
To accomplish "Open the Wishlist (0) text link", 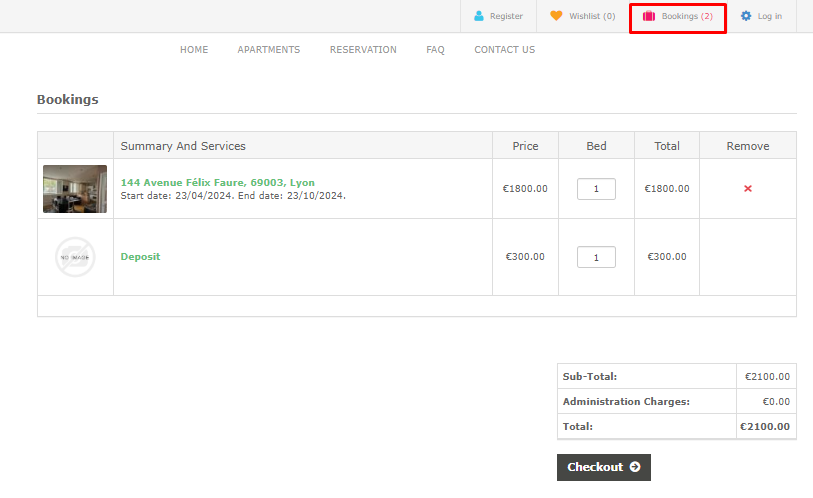I will click(592, 16).
